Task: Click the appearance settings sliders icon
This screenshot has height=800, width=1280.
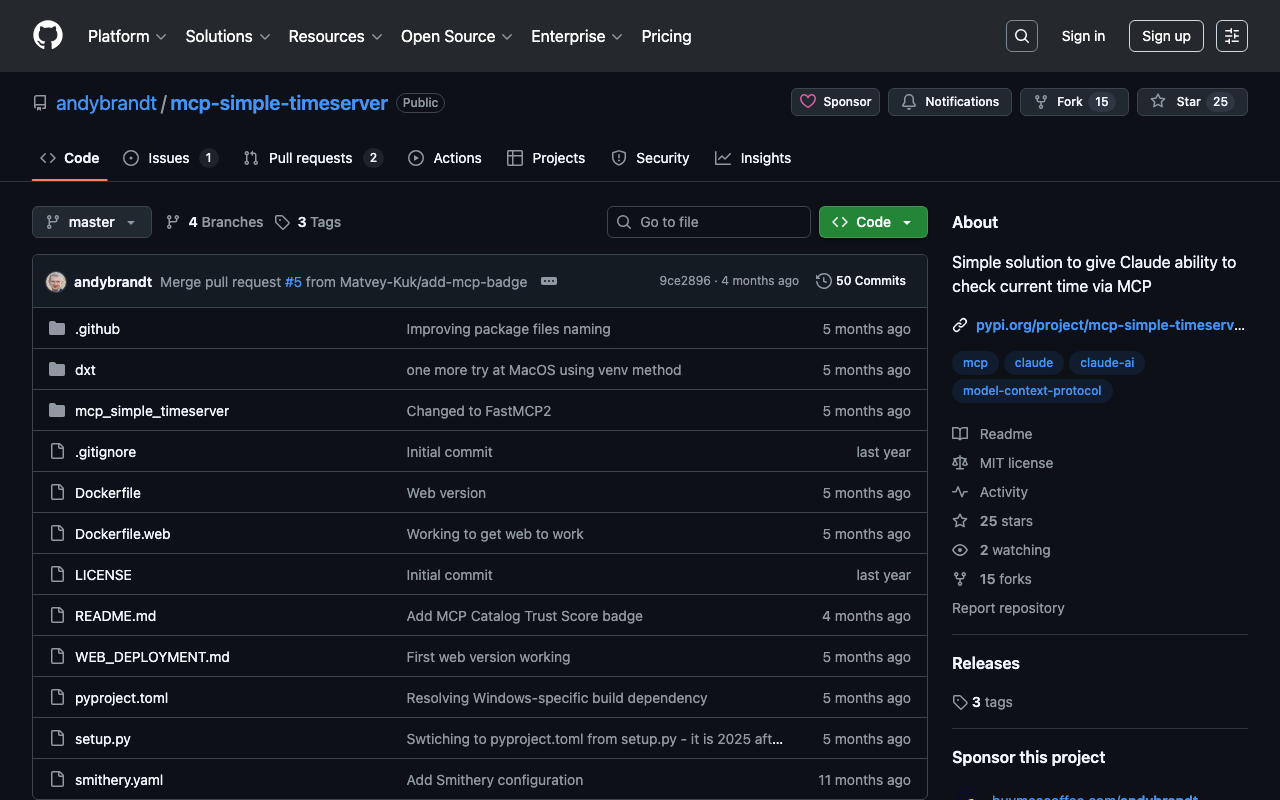Action: pos(1231,36)
